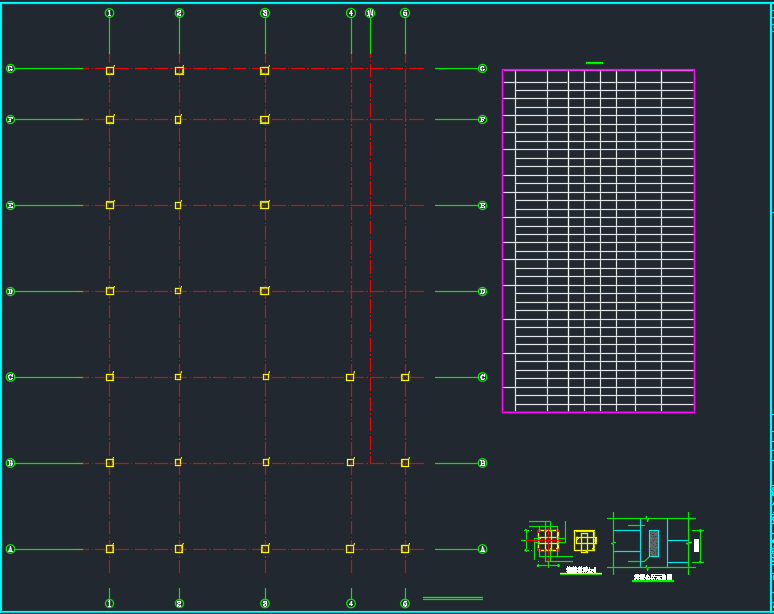Click the top grid bubble numbered 4
774x614 pixels.
[x=351, y=13]
